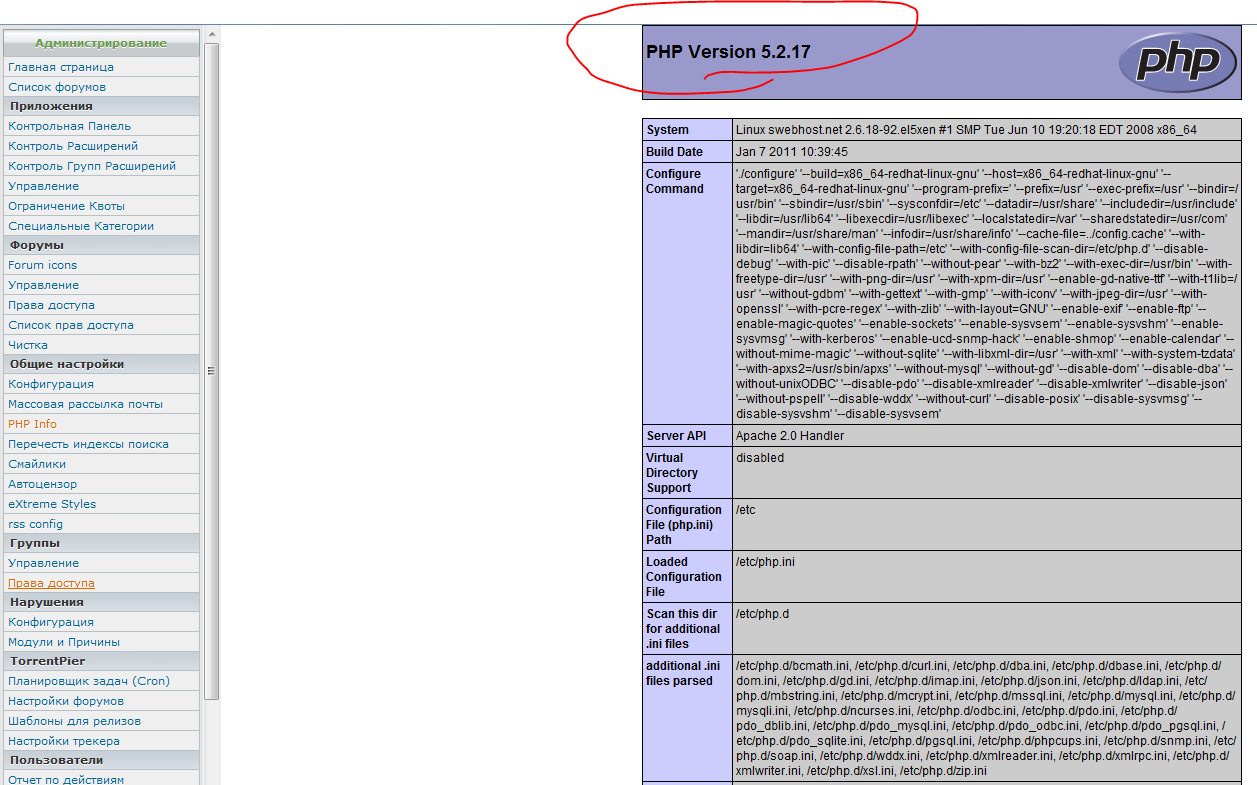Open rss config link
Viewport: 1257px width, 785px height.
click(x=35, y=524)
